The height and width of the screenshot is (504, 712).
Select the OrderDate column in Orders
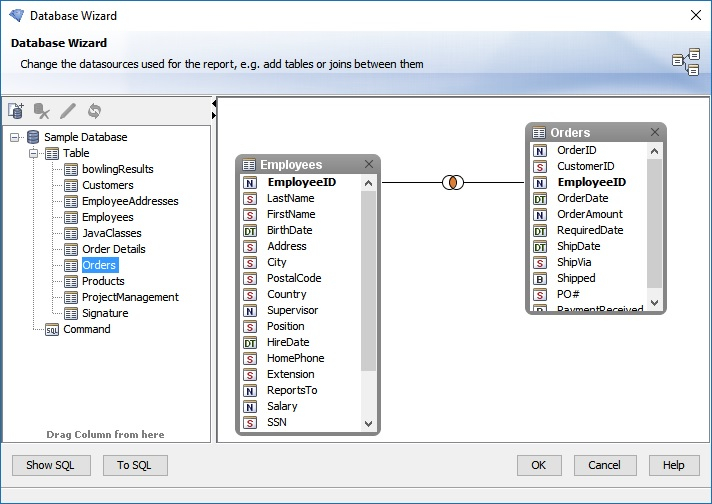[582, 198]
